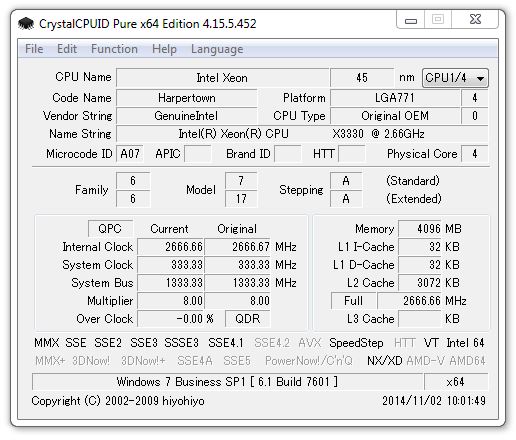This screenshot has height=440, width=516.
Task: Click the SSSE3 feature label
Action: coord(182,343)
